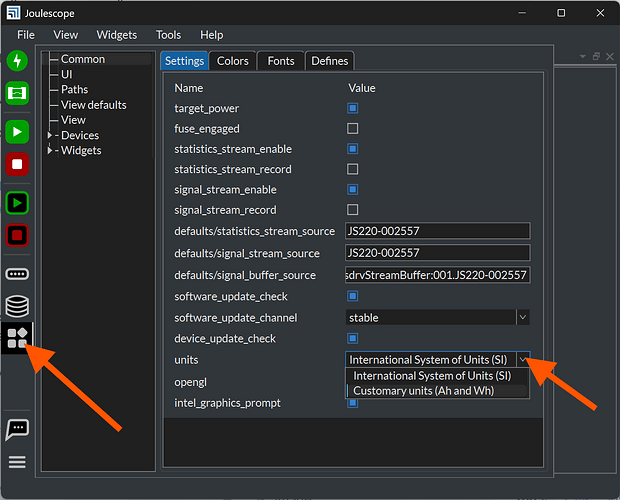This screenshot has height=500, width=620.
Task: Click the statistics_stream_source input field
Action: 438,231
